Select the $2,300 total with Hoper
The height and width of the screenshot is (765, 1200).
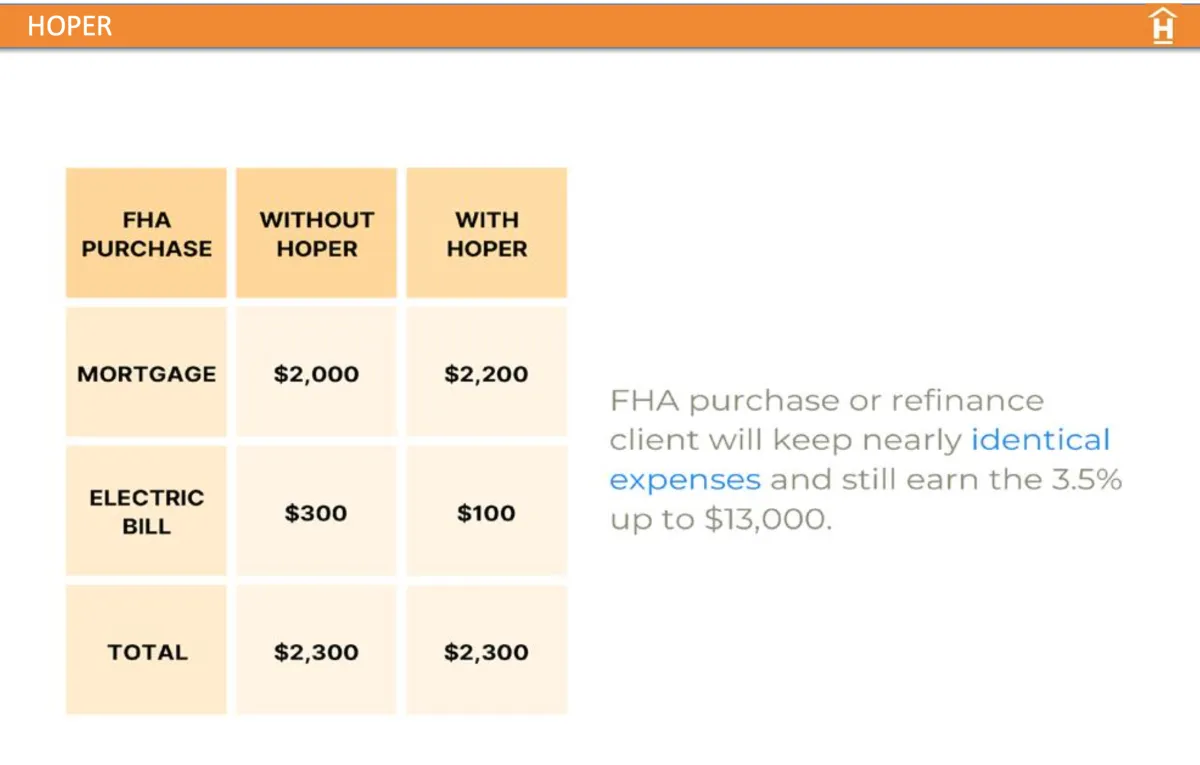[486, 652]
